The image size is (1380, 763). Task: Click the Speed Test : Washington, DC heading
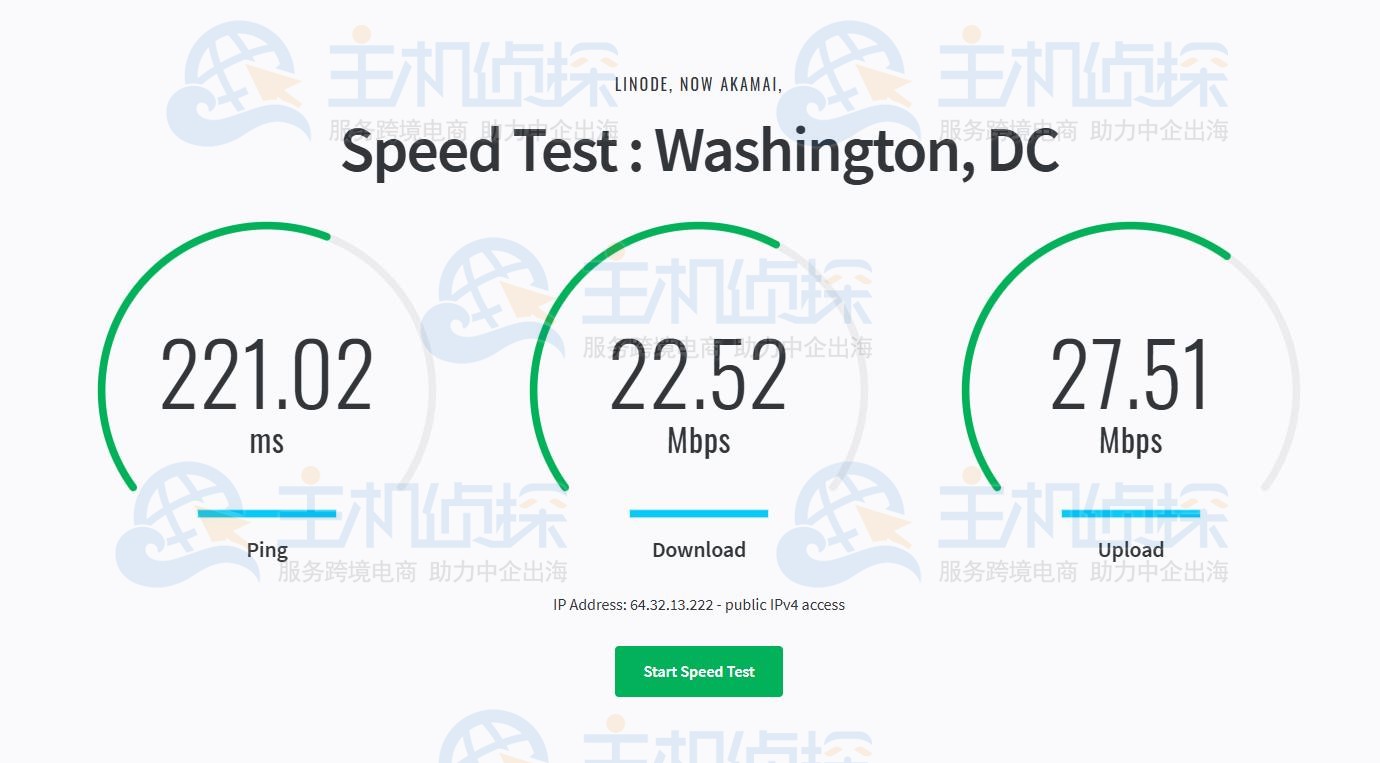(x=699, y=152)
